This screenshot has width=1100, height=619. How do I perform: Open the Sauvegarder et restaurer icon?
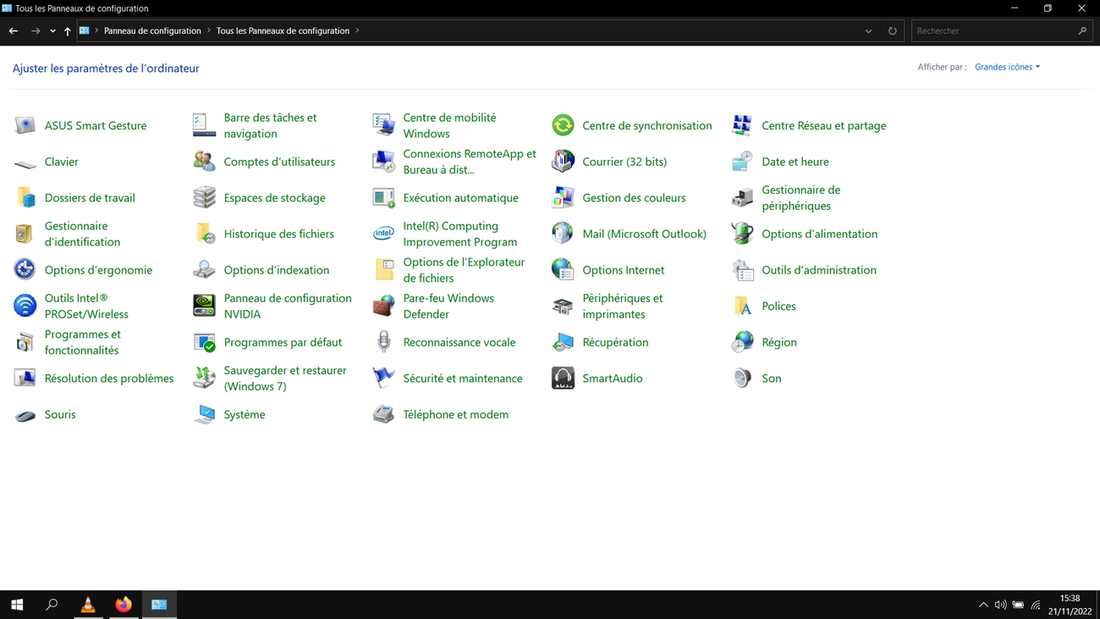(x=204, y=378)
